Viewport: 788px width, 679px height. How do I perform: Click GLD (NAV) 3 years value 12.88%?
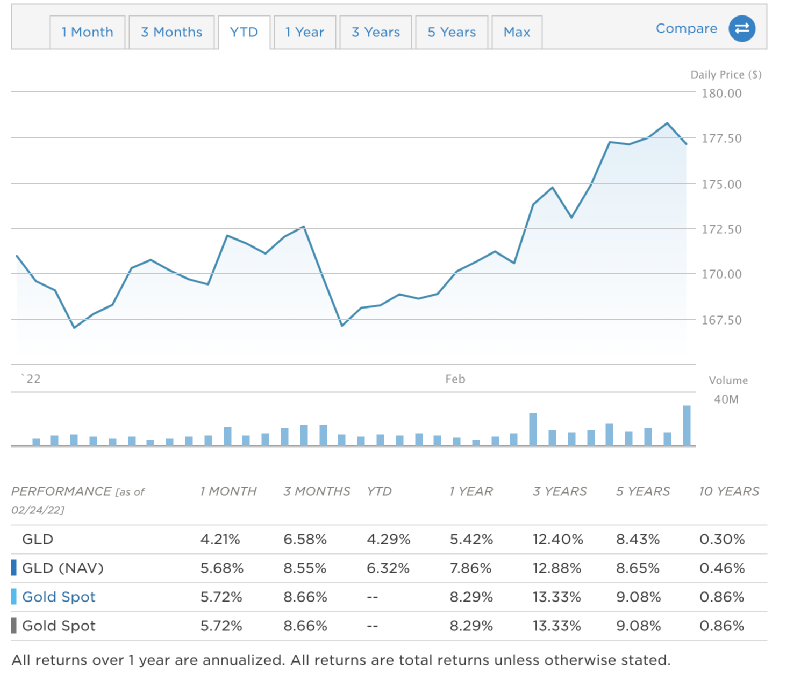click(557, 568)
